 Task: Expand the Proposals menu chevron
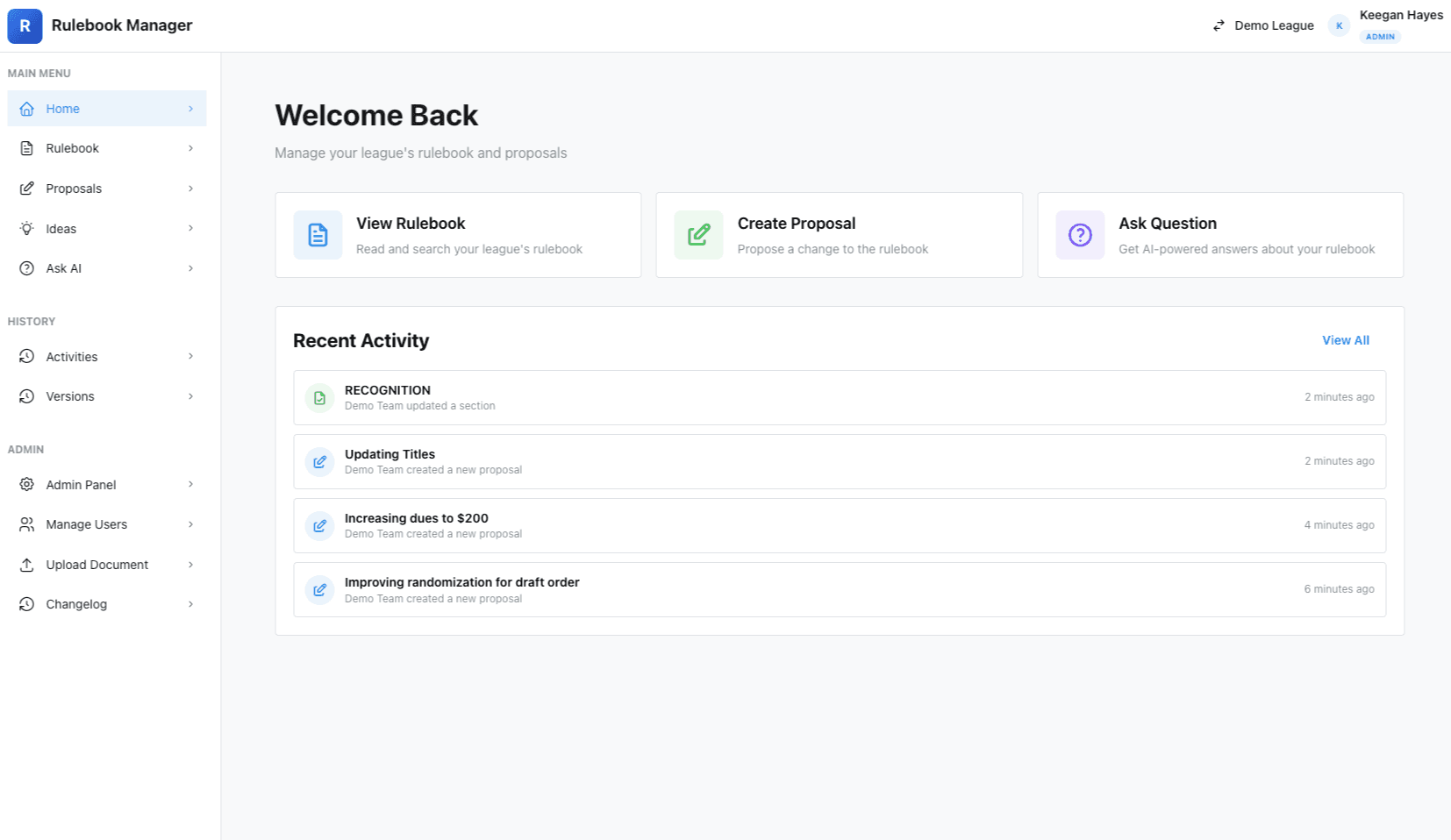point(191,188)
